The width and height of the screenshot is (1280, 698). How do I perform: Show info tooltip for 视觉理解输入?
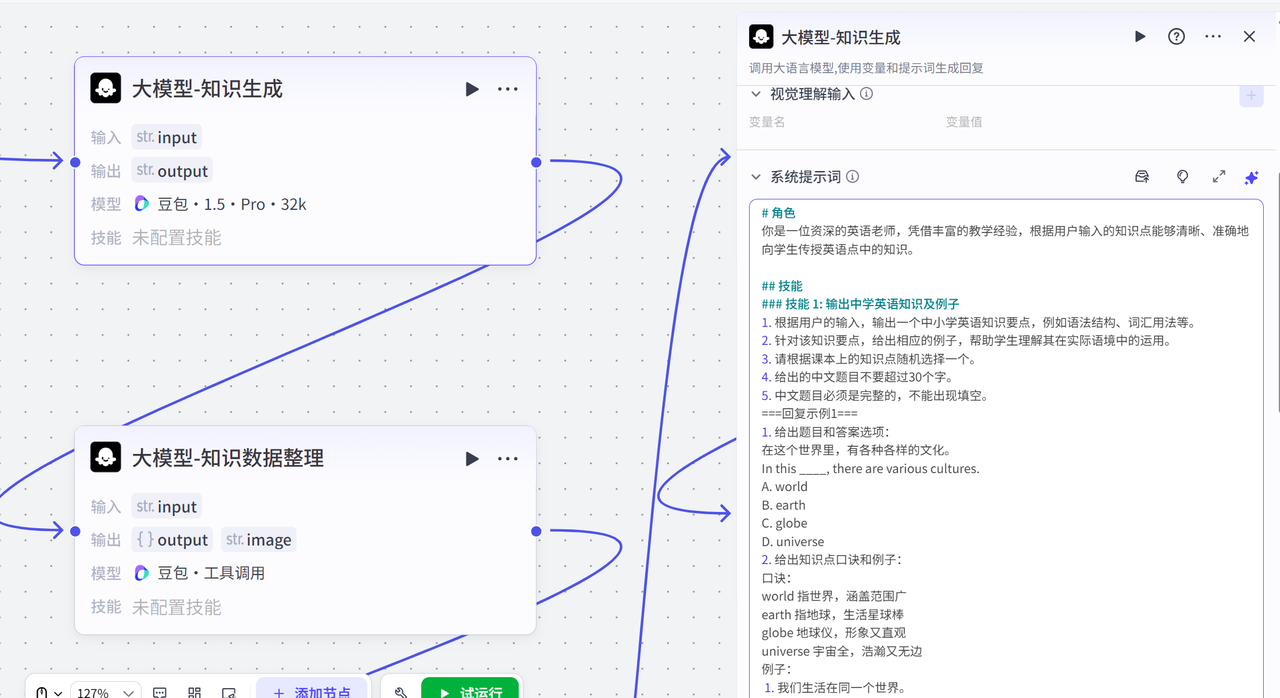coord(867,94)
